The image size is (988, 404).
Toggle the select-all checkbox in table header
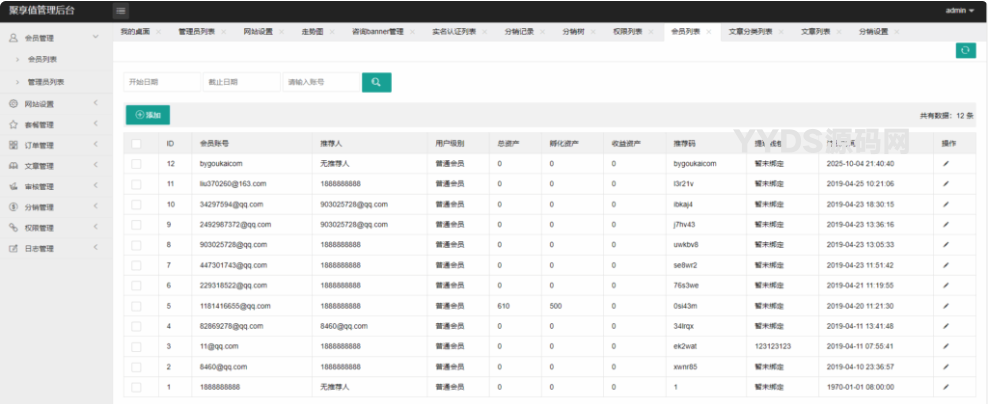[x=136, y=143]
